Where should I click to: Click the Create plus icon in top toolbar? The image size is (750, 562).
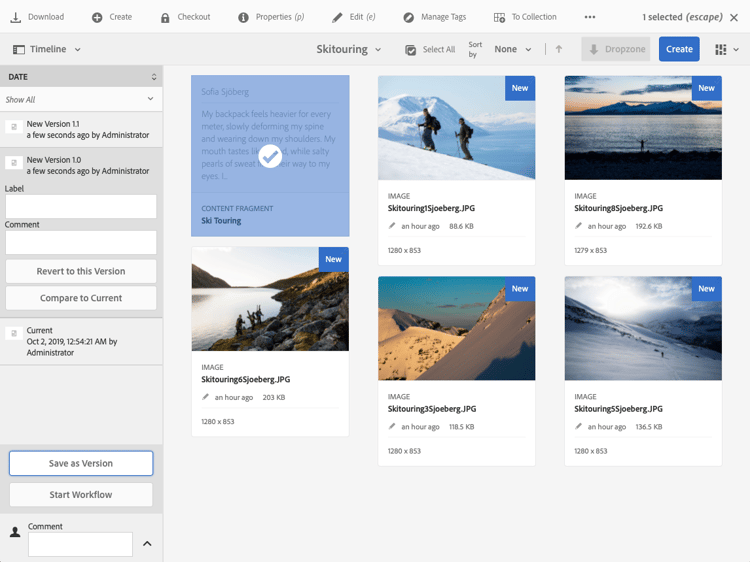click(97, 18)
